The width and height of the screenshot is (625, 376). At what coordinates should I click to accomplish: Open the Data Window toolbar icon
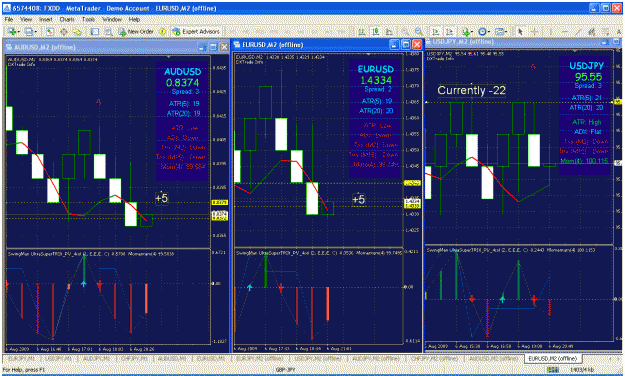[63, 31]
